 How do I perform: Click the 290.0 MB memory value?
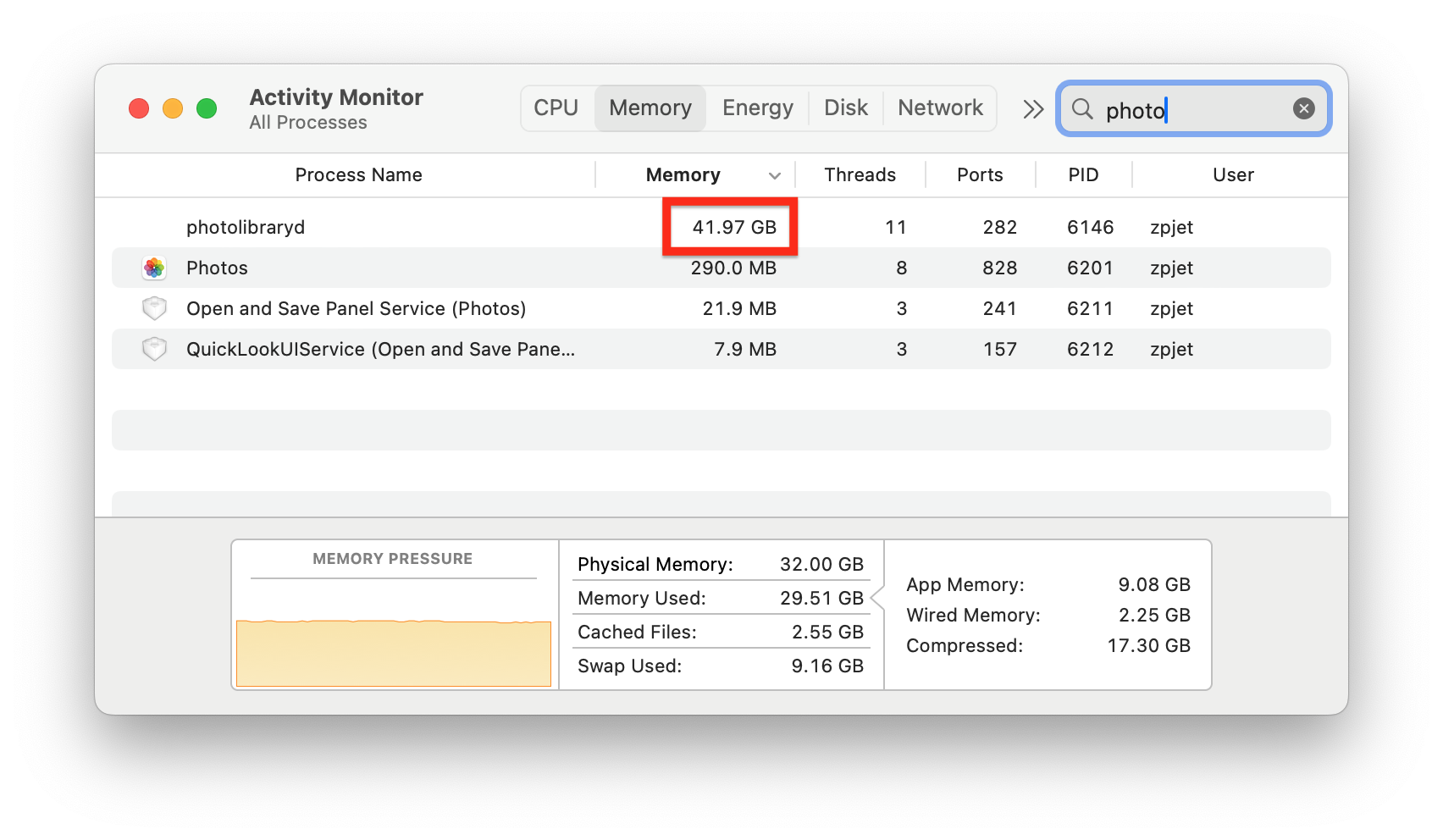pyautogui.click(x=733, y=268)
